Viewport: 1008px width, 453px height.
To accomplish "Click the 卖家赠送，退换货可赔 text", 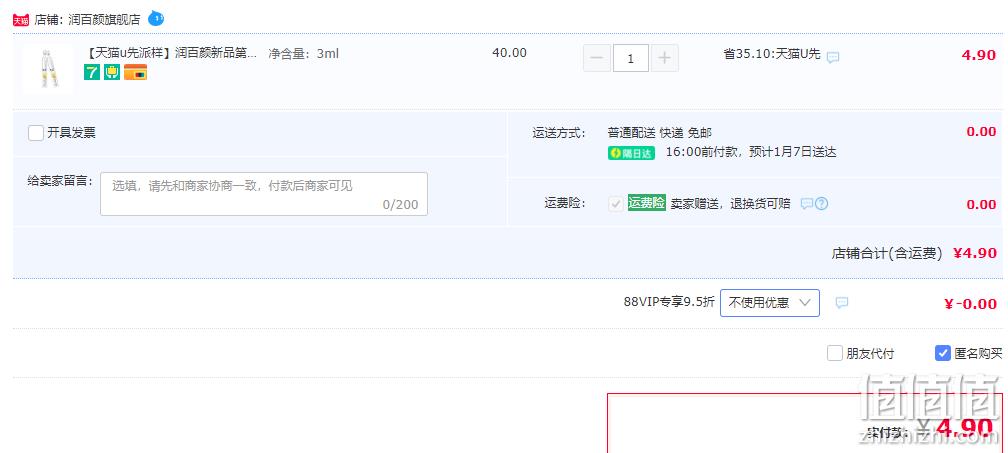I will 731,204.
